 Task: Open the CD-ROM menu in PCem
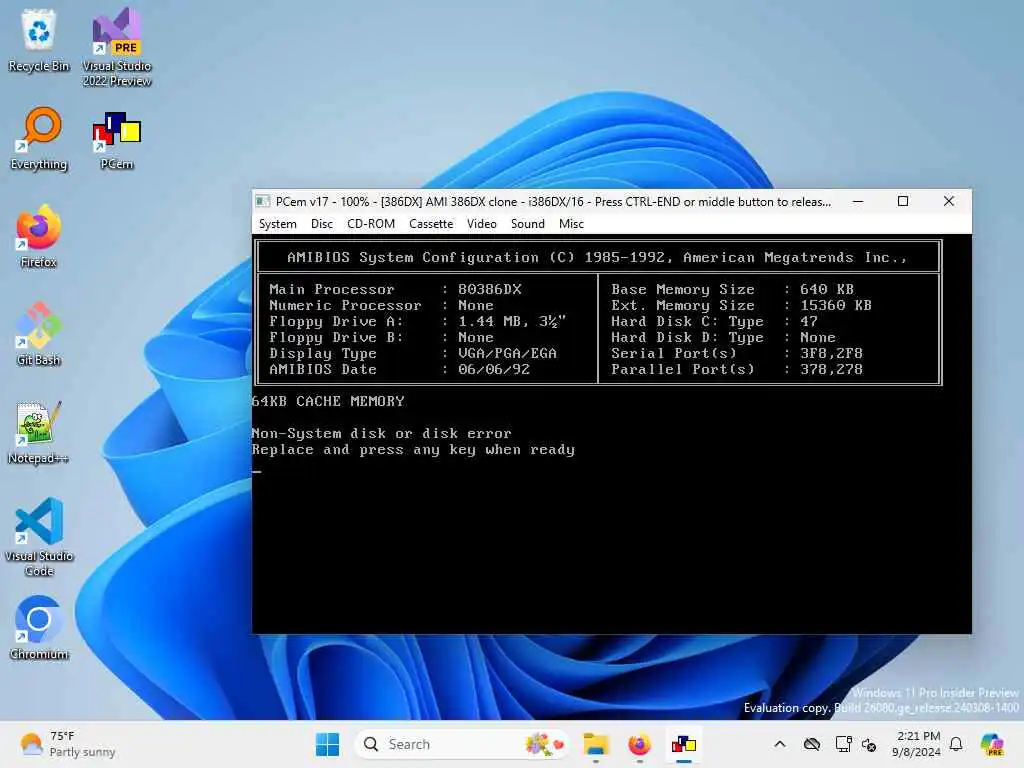point(371,224)
